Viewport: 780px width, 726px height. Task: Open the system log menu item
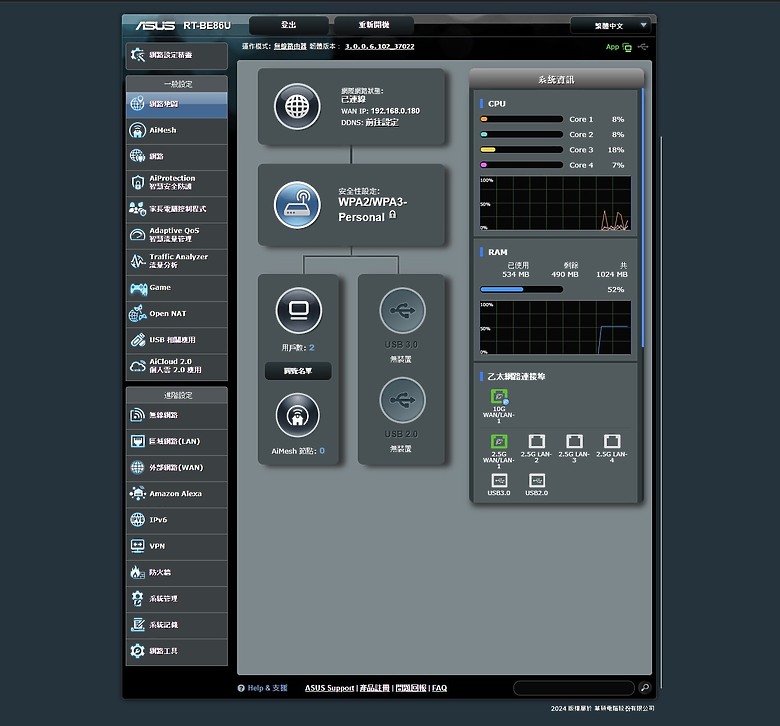tap(177, 625)
